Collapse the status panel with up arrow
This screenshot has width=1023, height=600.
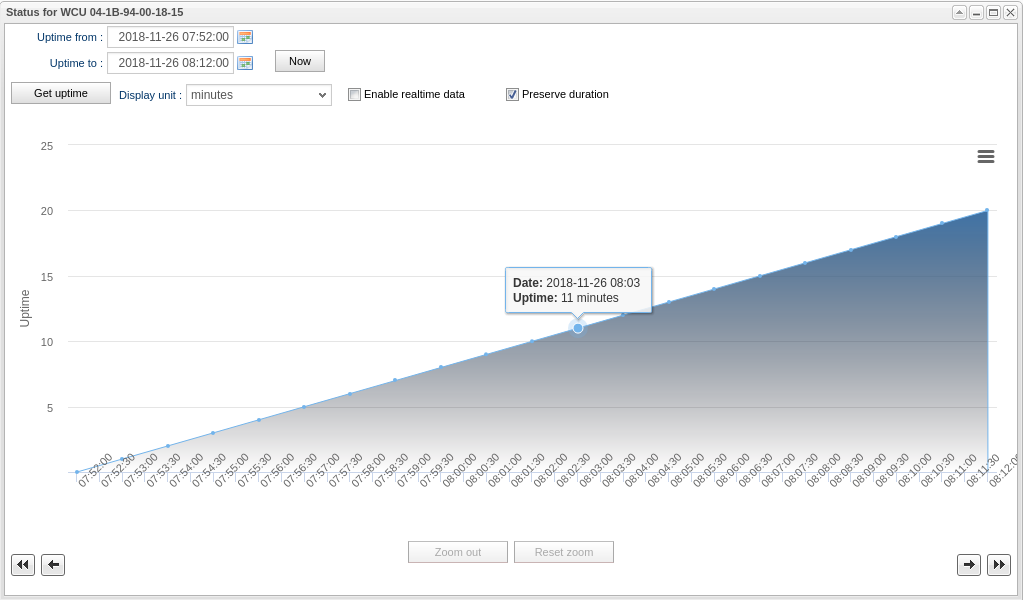(959, 12)
